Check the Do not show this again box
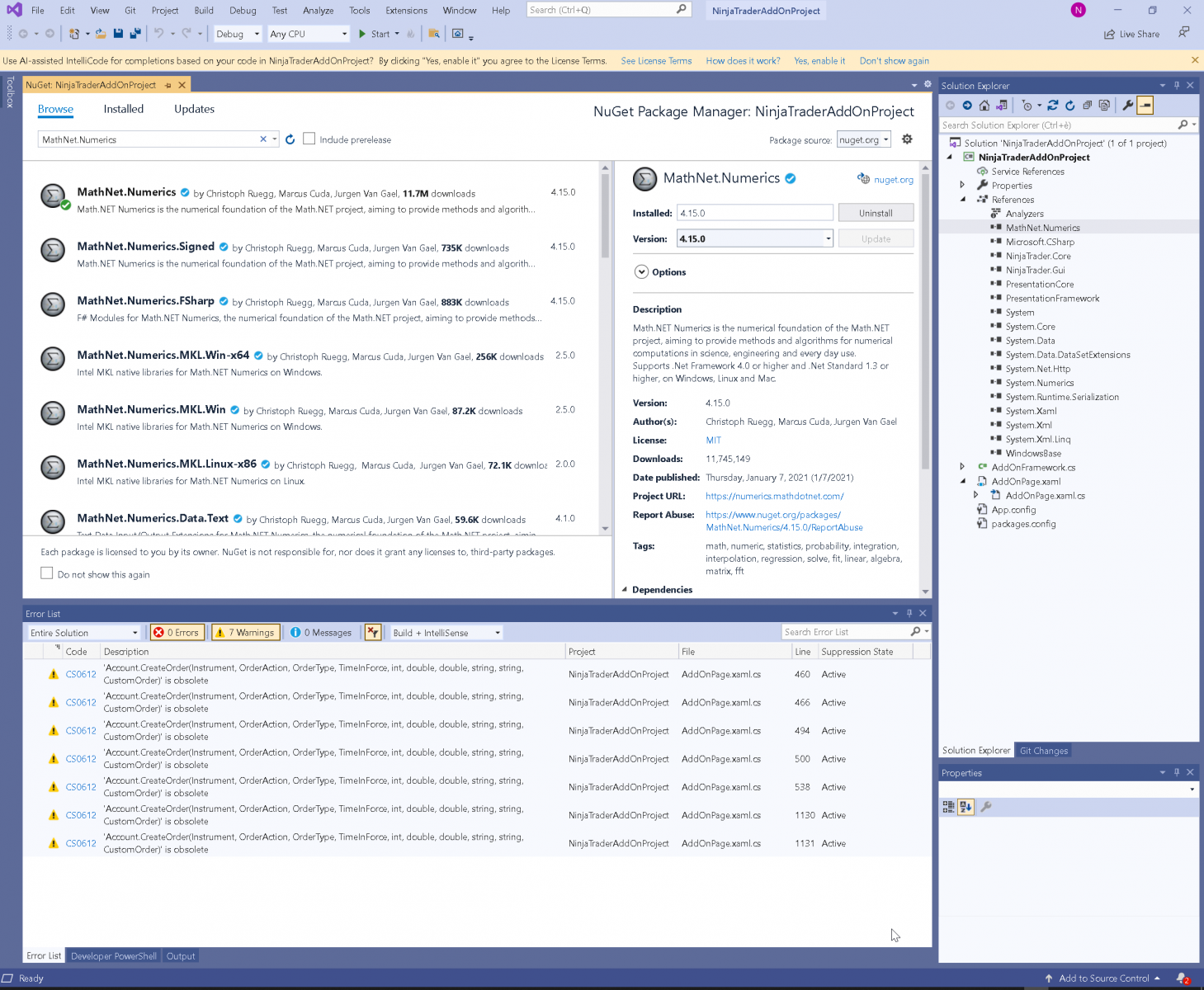The width and height of the screenshot is (1204, 990). [x=47, y=573]
